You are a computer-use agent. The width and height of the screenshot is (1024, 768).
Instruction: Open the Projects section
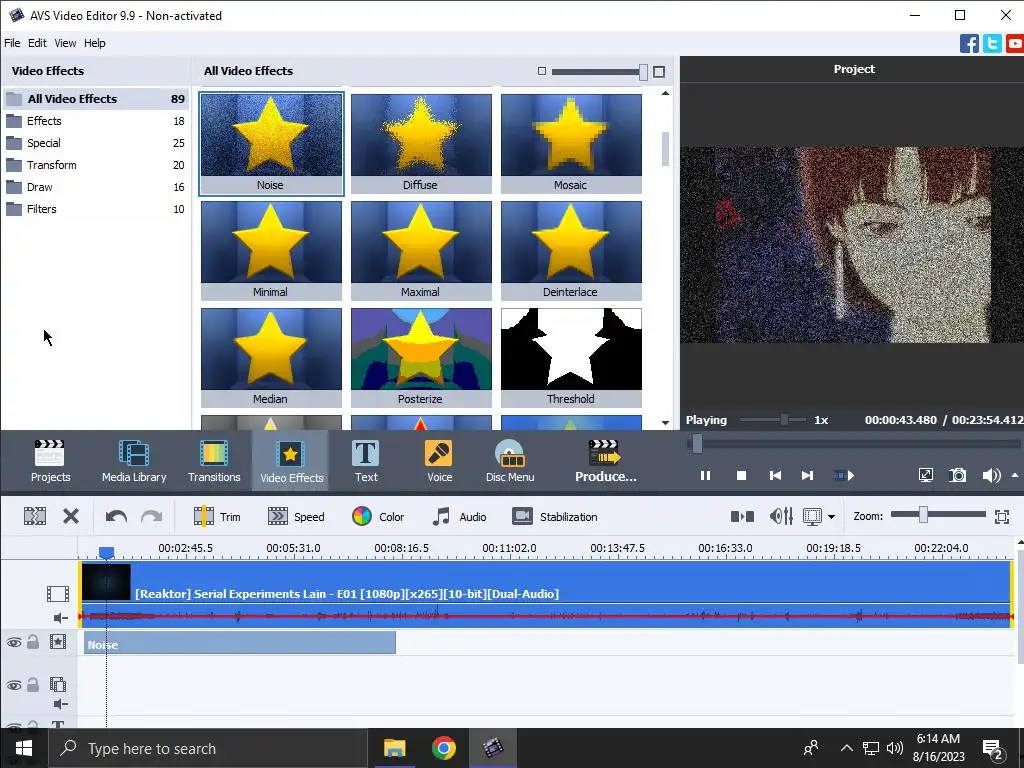tap(50, 461)
